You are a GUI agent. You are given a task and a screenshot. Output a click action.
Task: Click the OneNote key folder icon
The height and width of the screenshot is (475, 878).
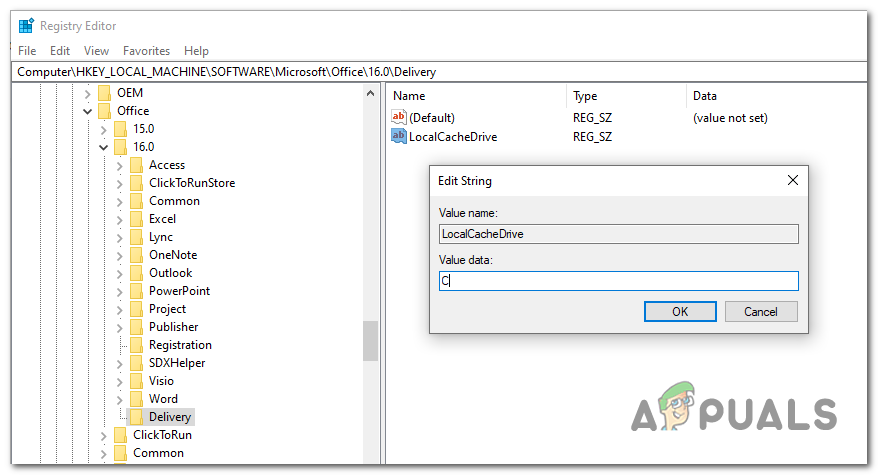click(x=136, y=255)
